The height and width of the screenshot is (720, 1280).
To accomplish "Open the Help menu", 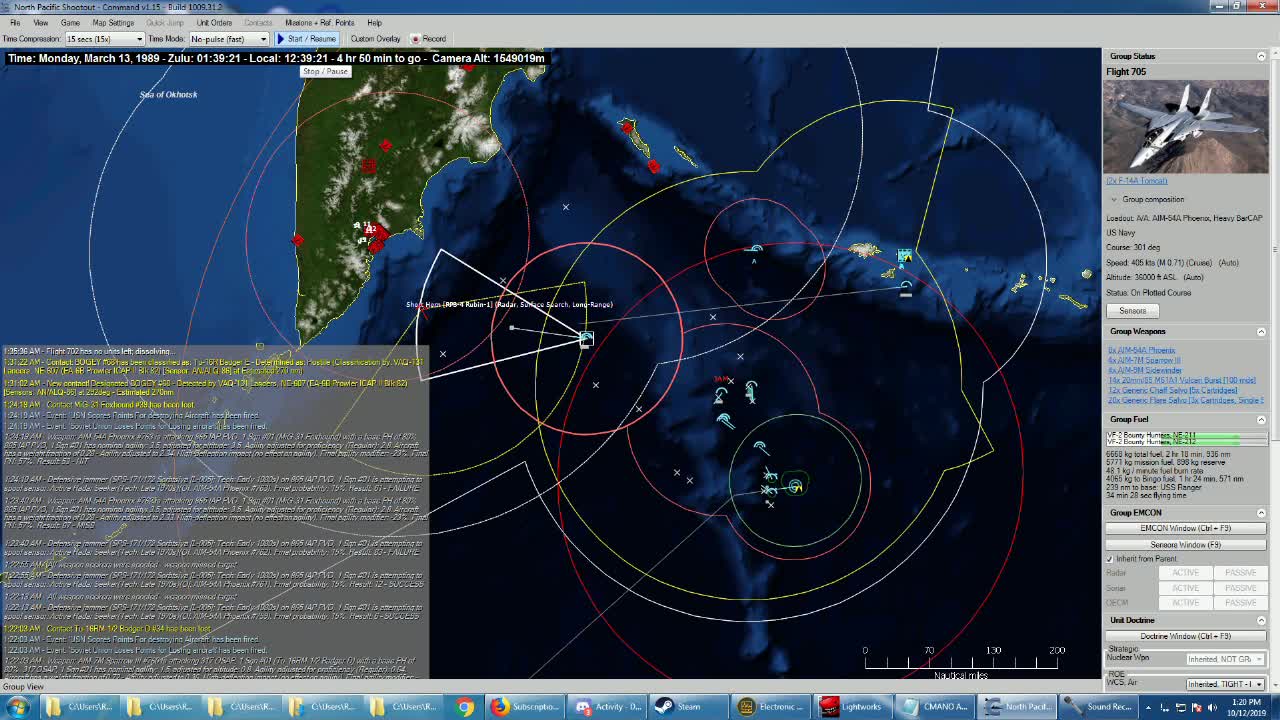I will coord(374,22).
